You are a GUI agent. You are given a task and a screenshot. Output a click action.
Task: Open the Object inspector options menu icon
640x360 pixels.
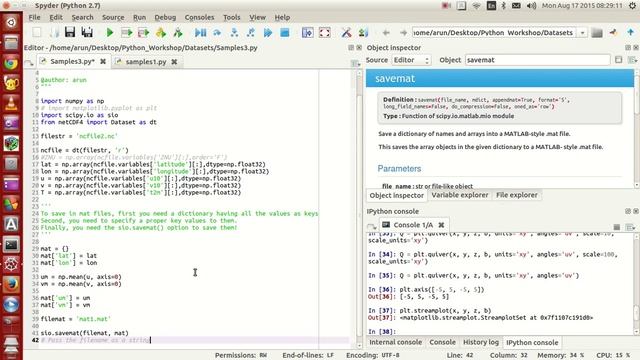tap(632, 60)
